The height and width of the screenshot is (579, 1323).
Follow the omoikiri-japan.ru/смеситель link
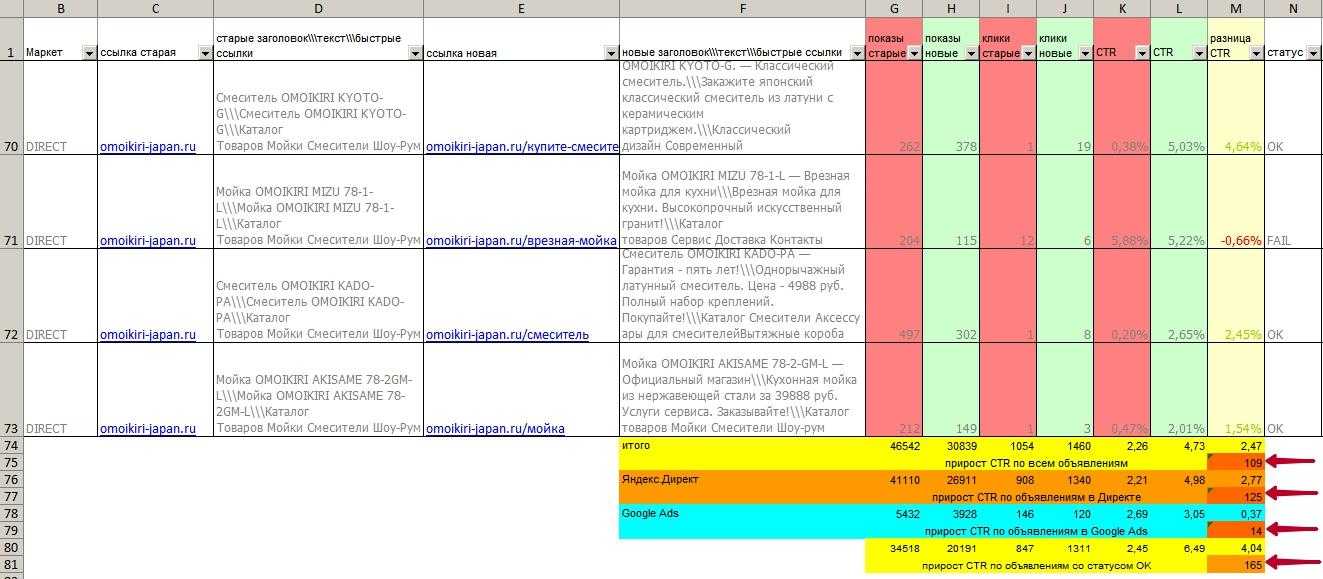point(507,334)
